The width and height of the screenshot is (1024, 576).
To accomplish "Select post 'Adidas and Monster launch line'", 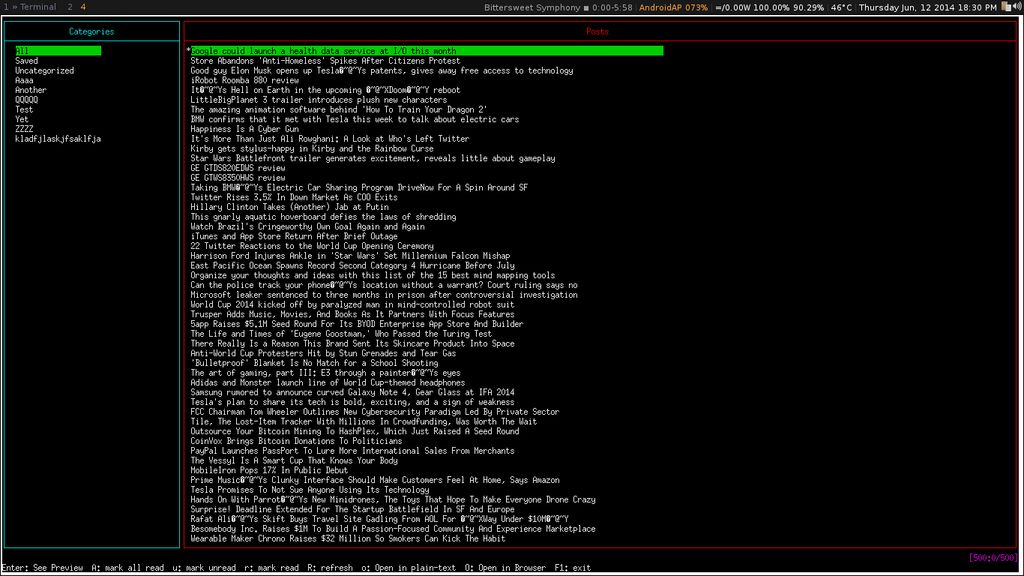I will pyautogui.click(x=328, y=383).
